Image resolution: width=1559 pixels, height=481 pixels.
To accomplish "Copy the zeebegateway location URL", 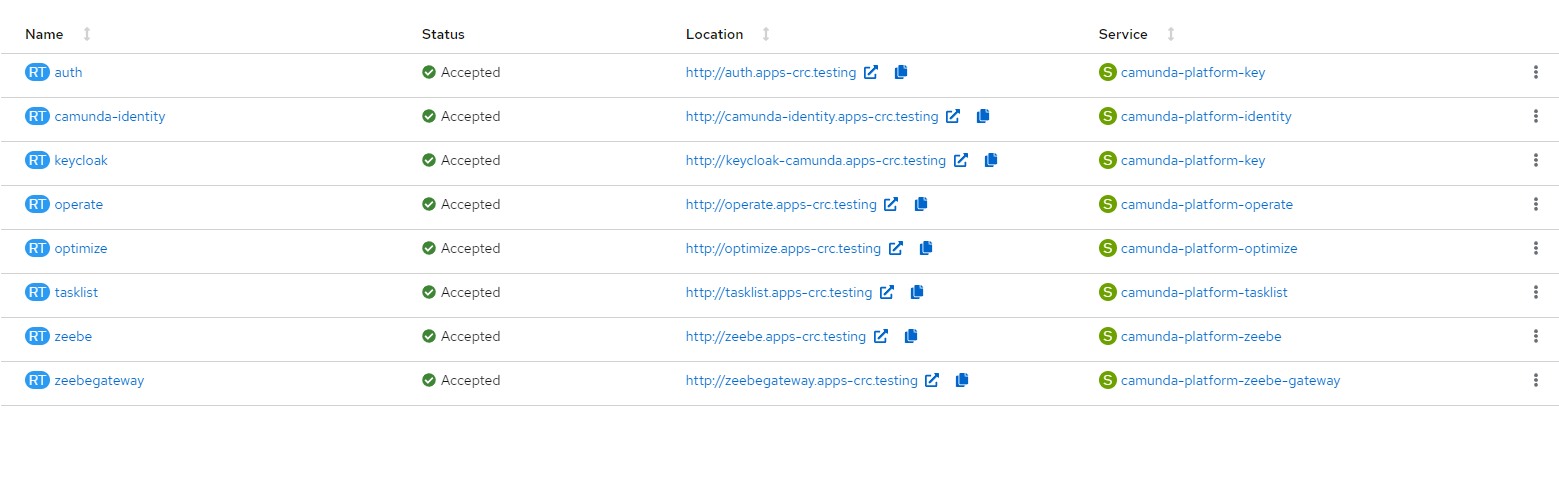I will (962, 380).
